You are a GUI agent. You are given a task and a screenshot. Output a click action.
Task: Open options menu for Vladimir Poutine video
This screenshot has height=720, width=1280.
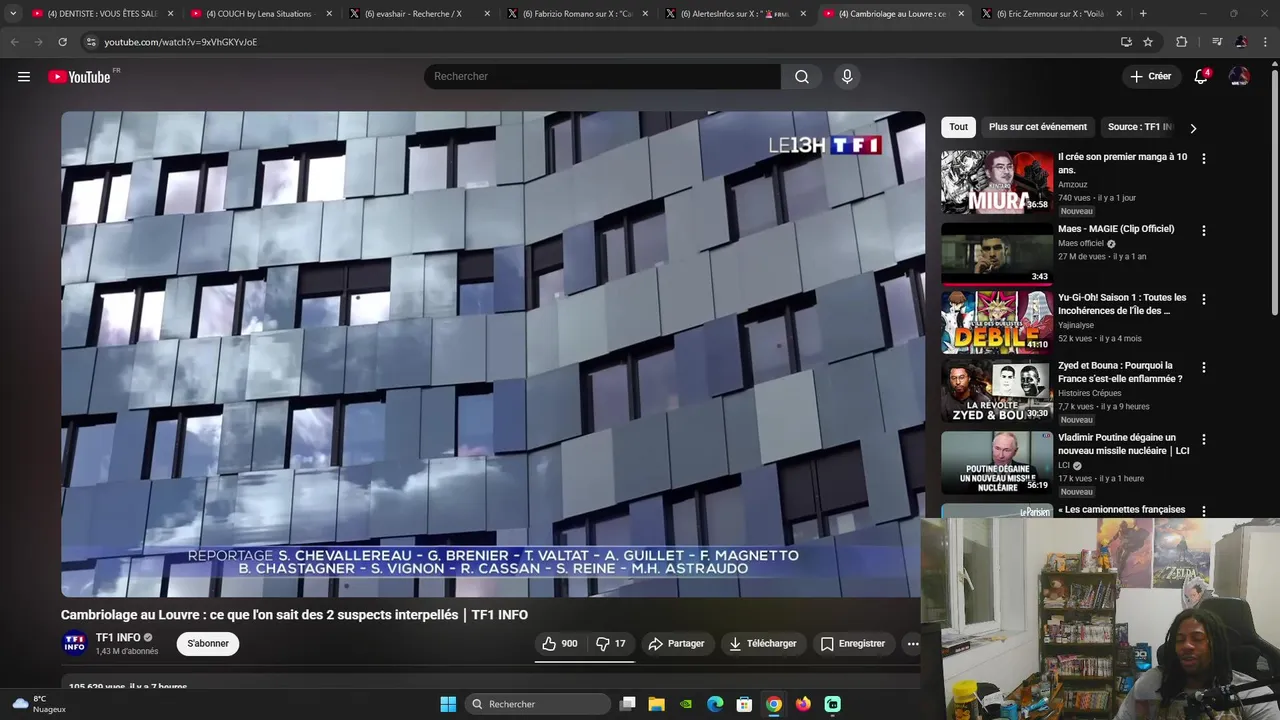tap(1203, 440)
